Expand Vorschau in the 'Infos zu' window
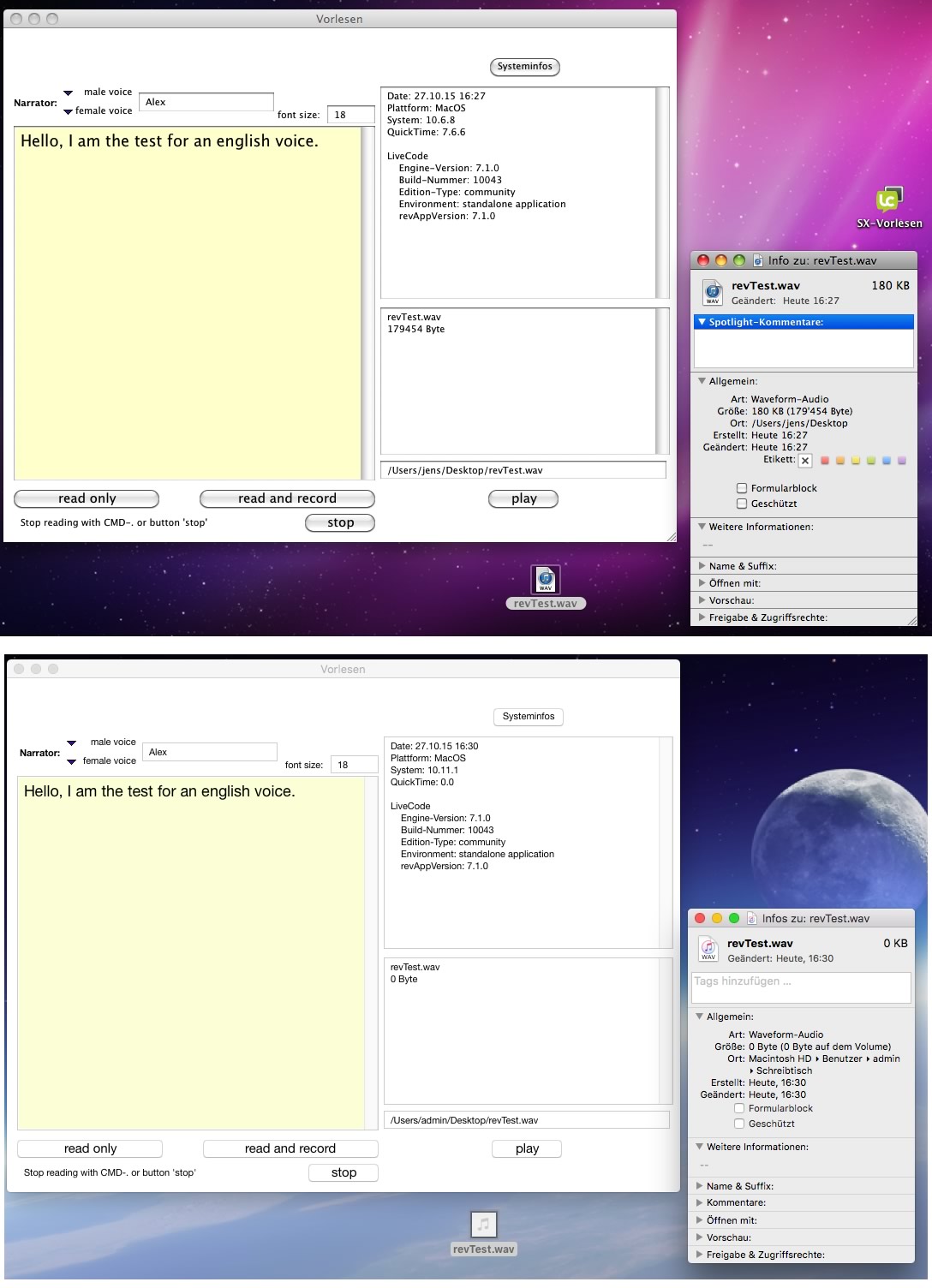Screen dimensions: 932x1288 (x=700, y=1237)
